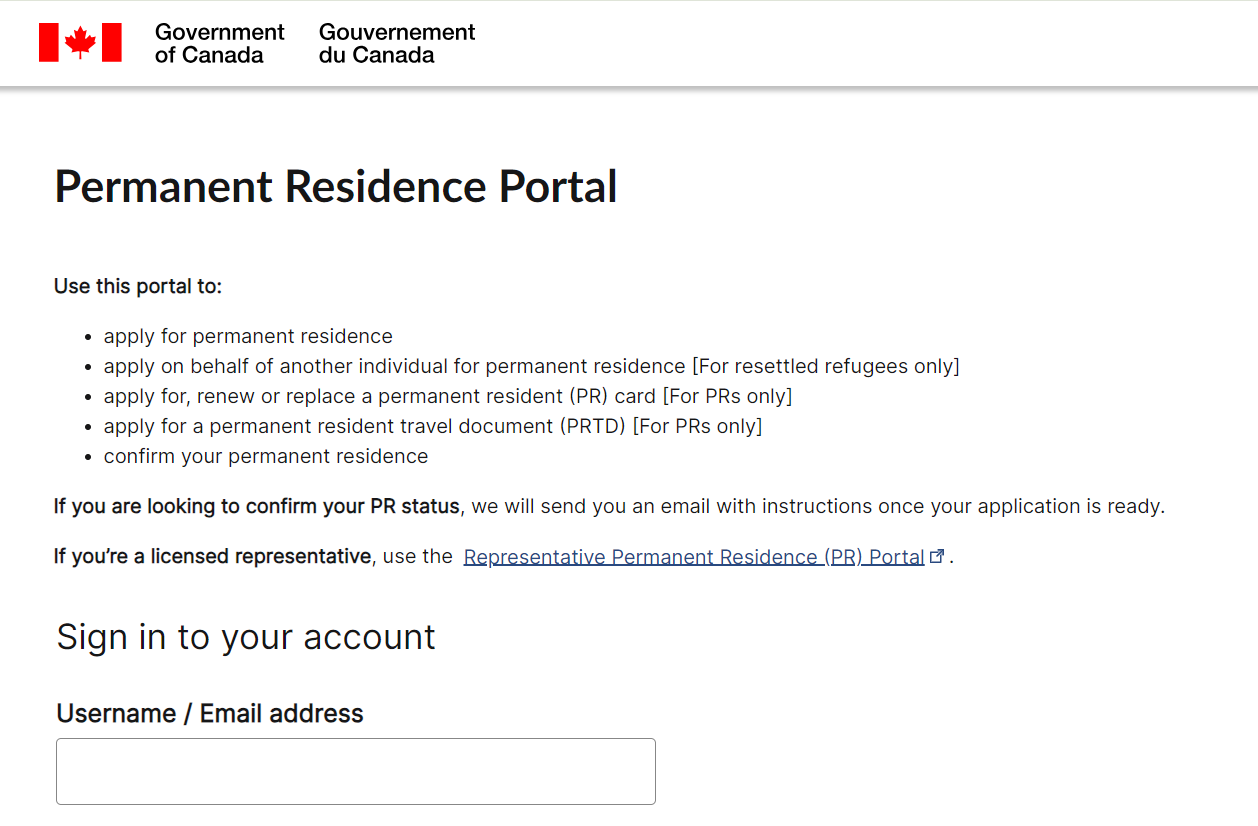Click the red maple leaf symbol

[80, 43]
